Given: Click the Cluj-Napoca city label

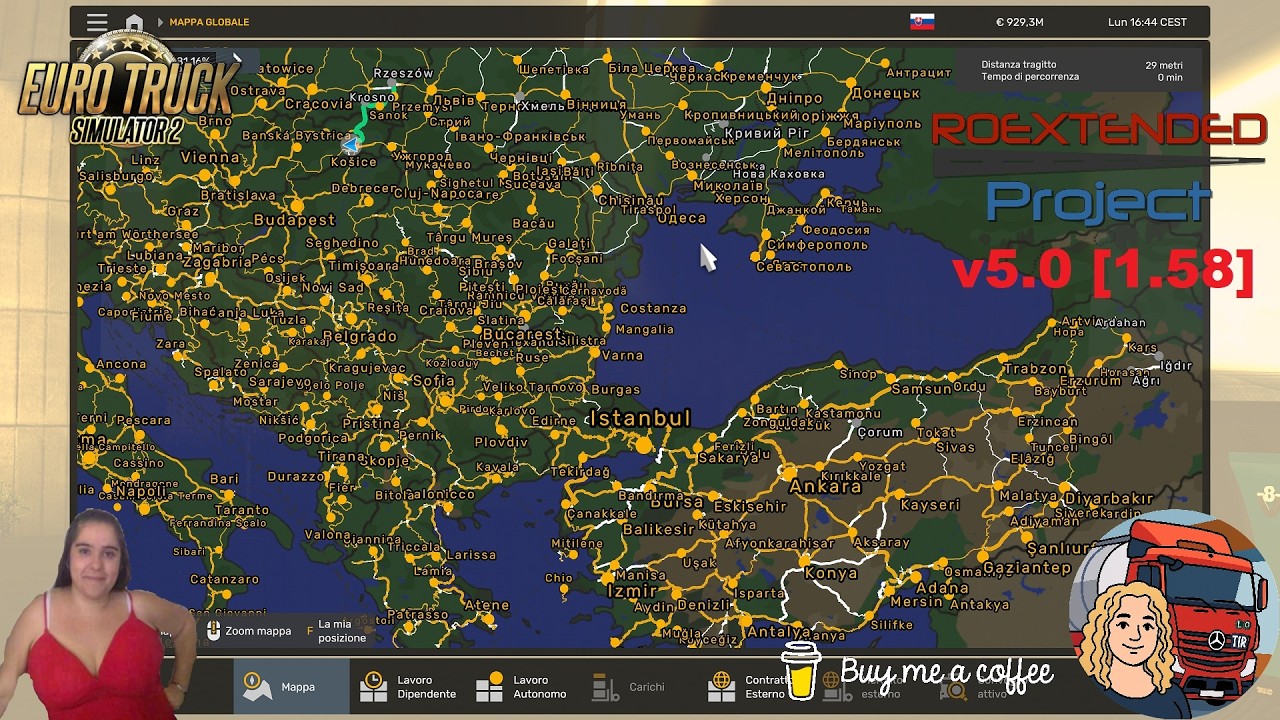Looking at the screenshot, I should coord(439,193).
